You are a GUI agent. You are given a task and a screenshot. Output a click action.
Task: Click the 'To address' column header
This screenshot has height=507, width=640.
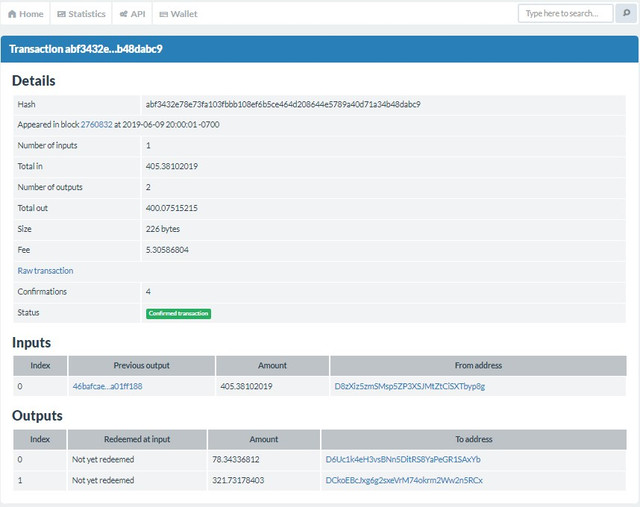pos(473,439)
